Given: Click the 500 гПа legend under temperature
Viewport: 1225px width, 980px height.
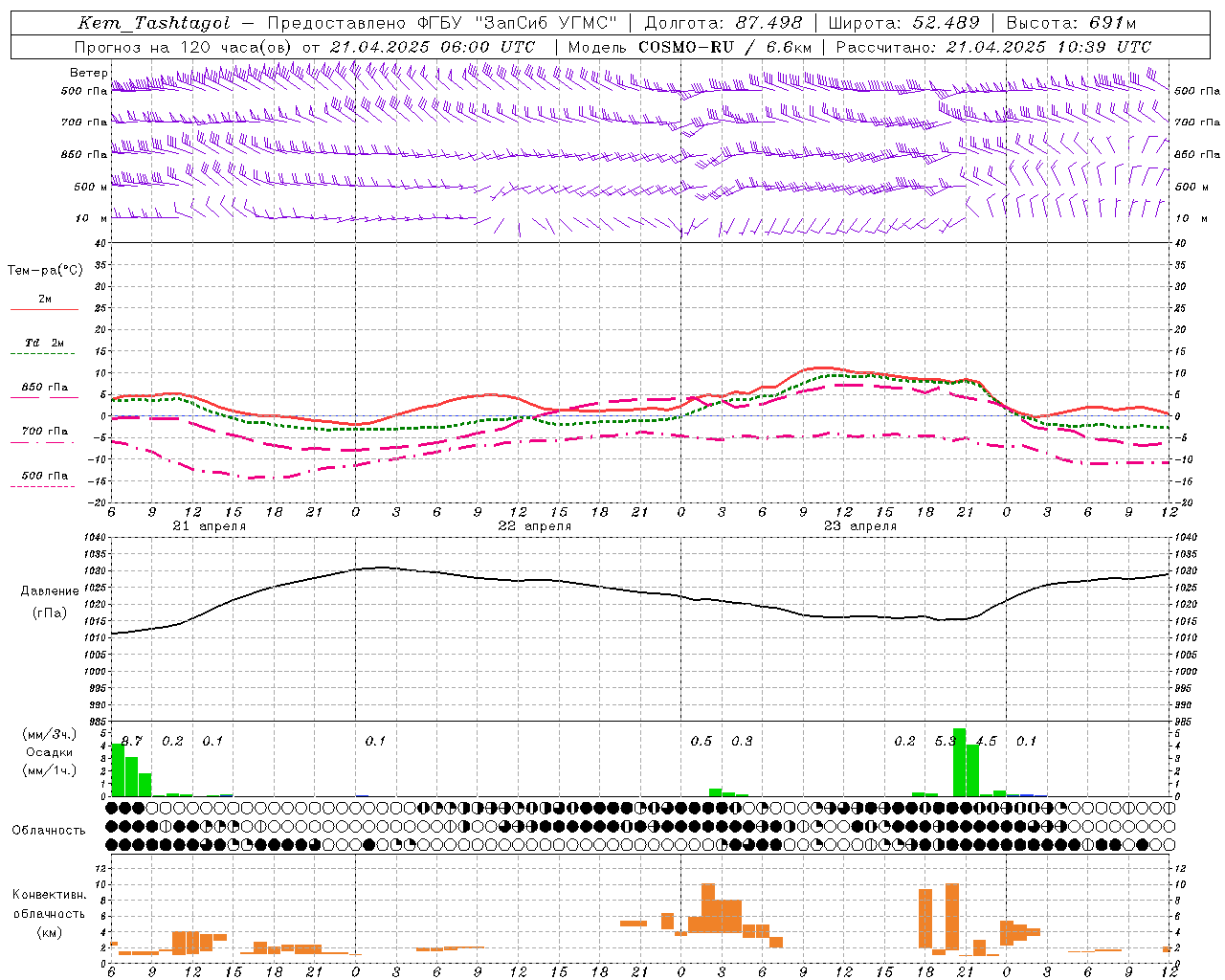Looking at the screenshot, I should pyautogui.click(x=45, y=476).
